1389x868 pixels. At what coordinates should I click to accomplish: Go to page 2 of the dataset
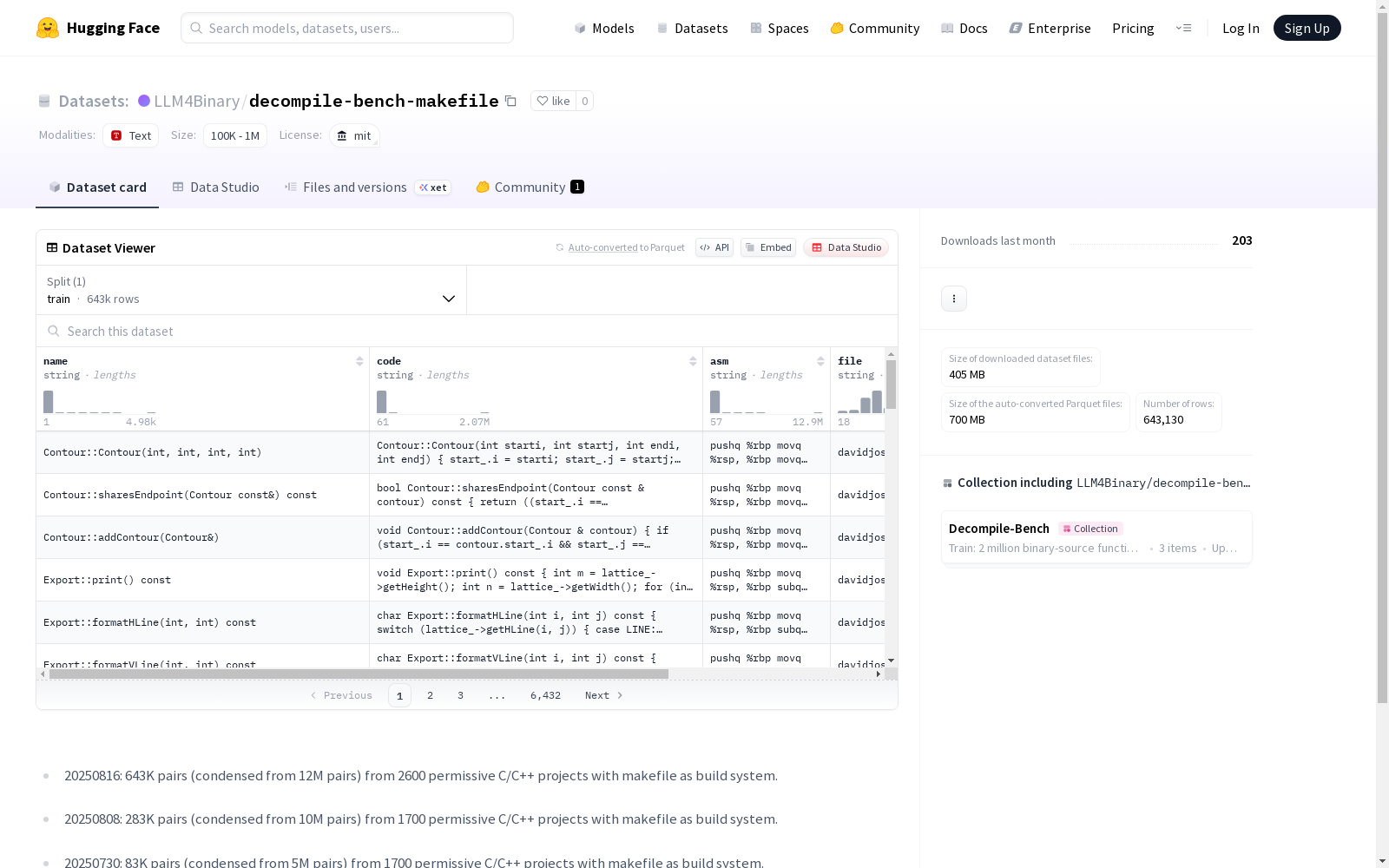coord(430,695)
